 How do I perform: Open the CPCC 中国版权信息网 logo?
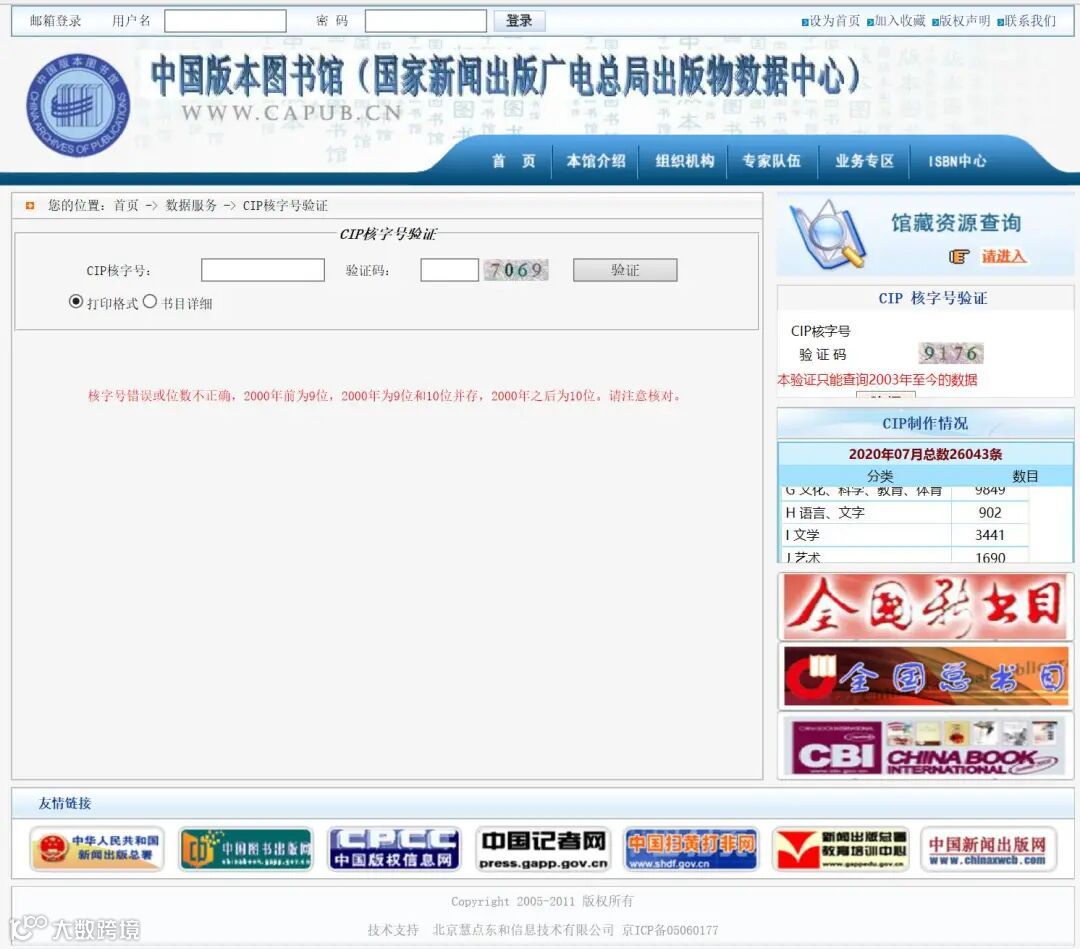coord(394,849)
